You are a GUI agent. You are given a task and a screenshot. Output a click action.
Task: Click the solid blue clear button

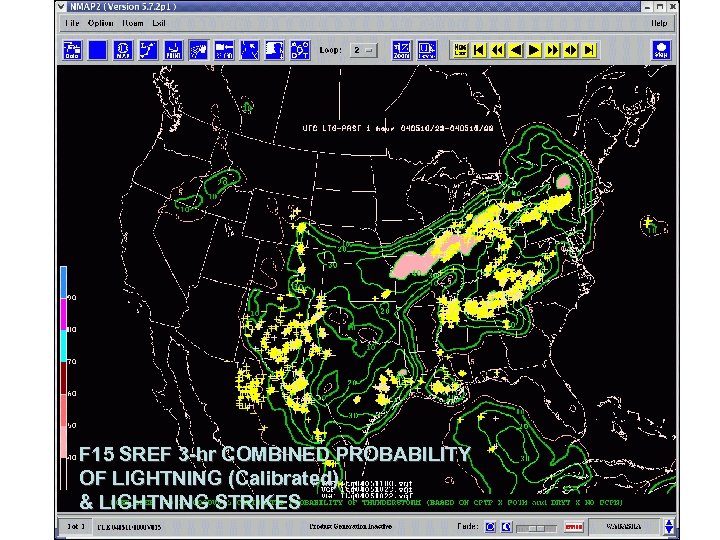pyautogui.click(x=97, y=50)
